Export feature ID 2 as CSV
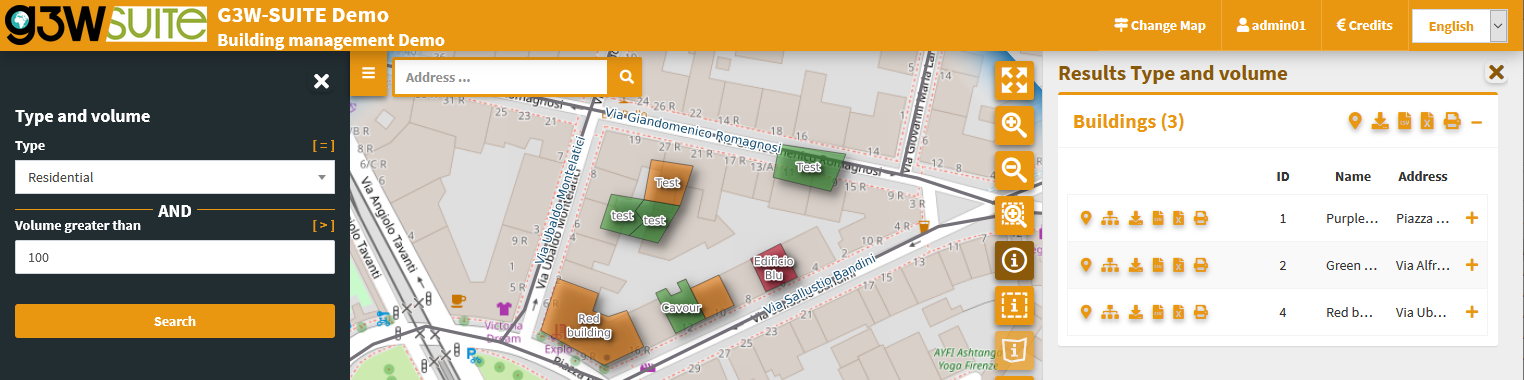 pos(1157,265)
